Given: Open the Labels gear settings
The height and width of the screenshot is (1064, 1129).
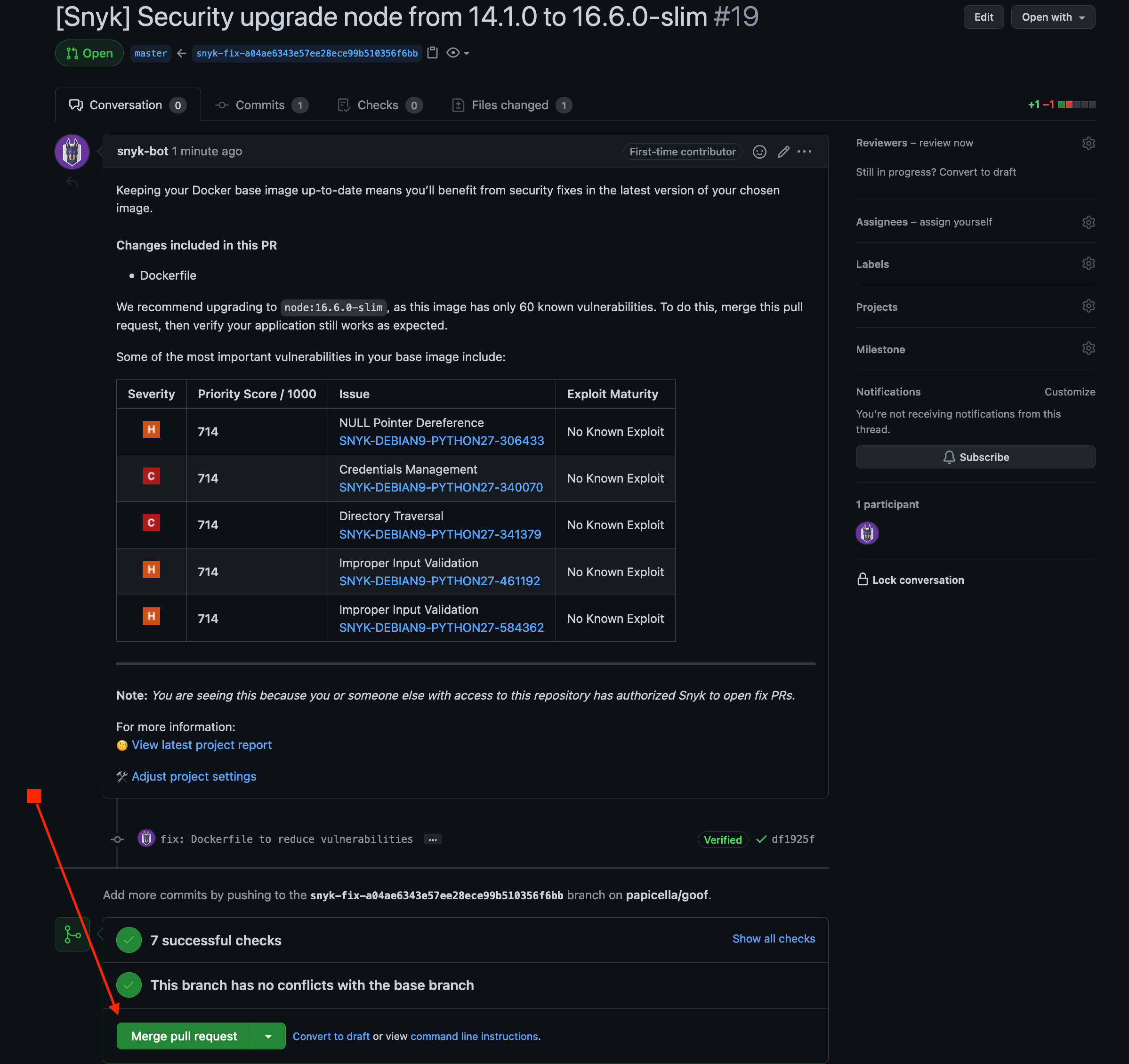Looking at the screenshot, I should pos(1088,264).
